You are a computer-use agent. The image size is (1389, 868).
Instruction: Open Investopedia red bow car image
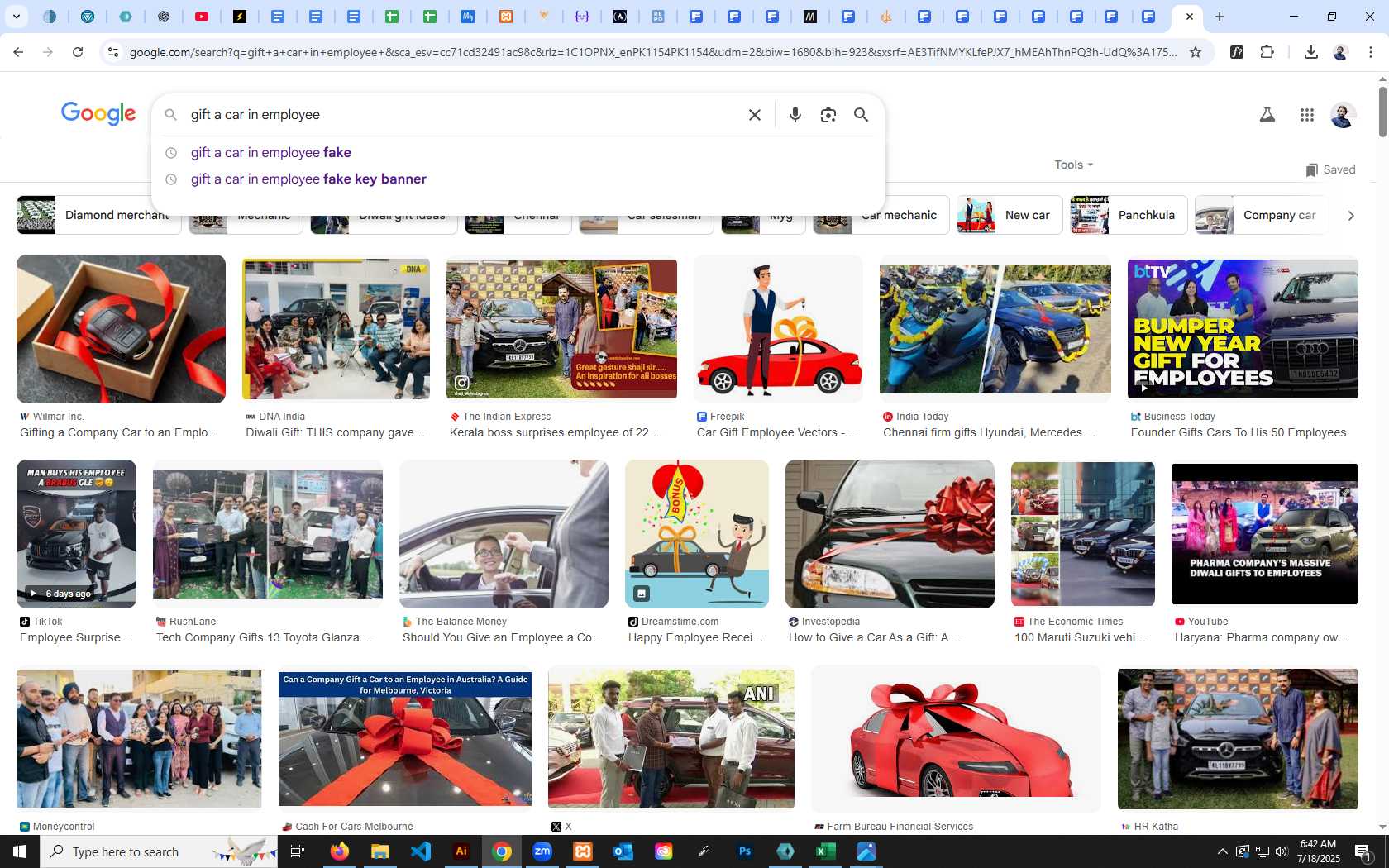[x=890, y=534]
